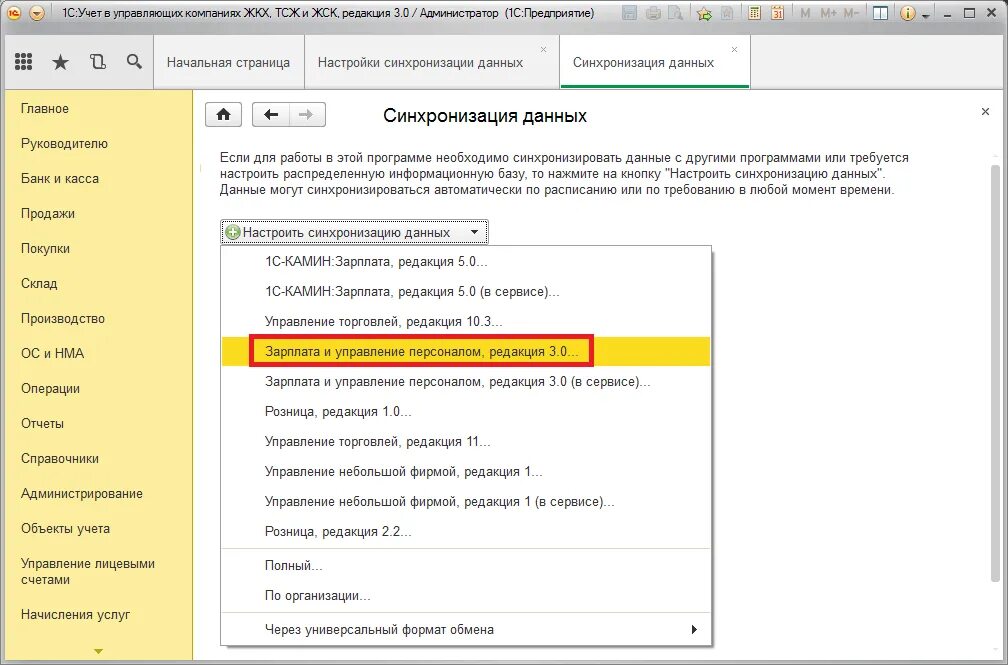Image resolution: width=1008 pixels, height=665 pixels.
Task: Open Склад section
Action: (39, 284)
